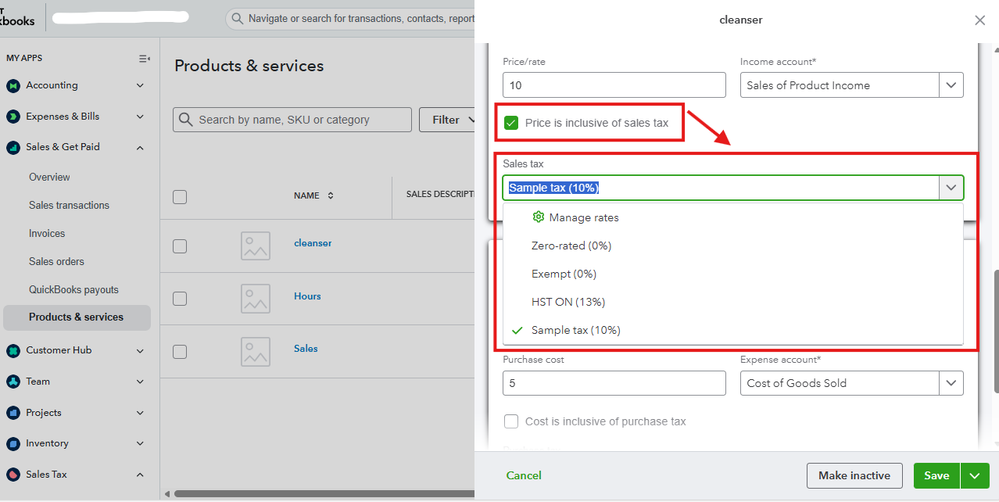Sort by the NAME column arrows
Viewport: 999px width, 502px height.
(x=331, y=196)
